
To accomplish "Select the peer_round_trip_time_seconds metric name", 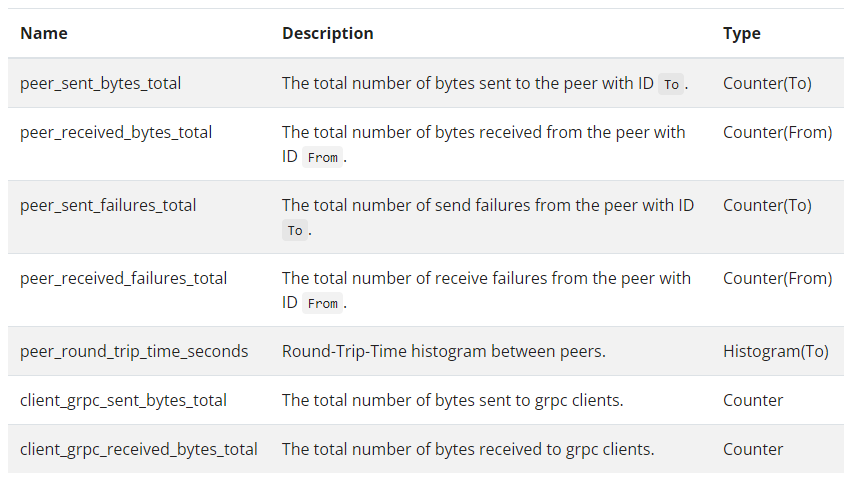I will [x=134, y=351].
